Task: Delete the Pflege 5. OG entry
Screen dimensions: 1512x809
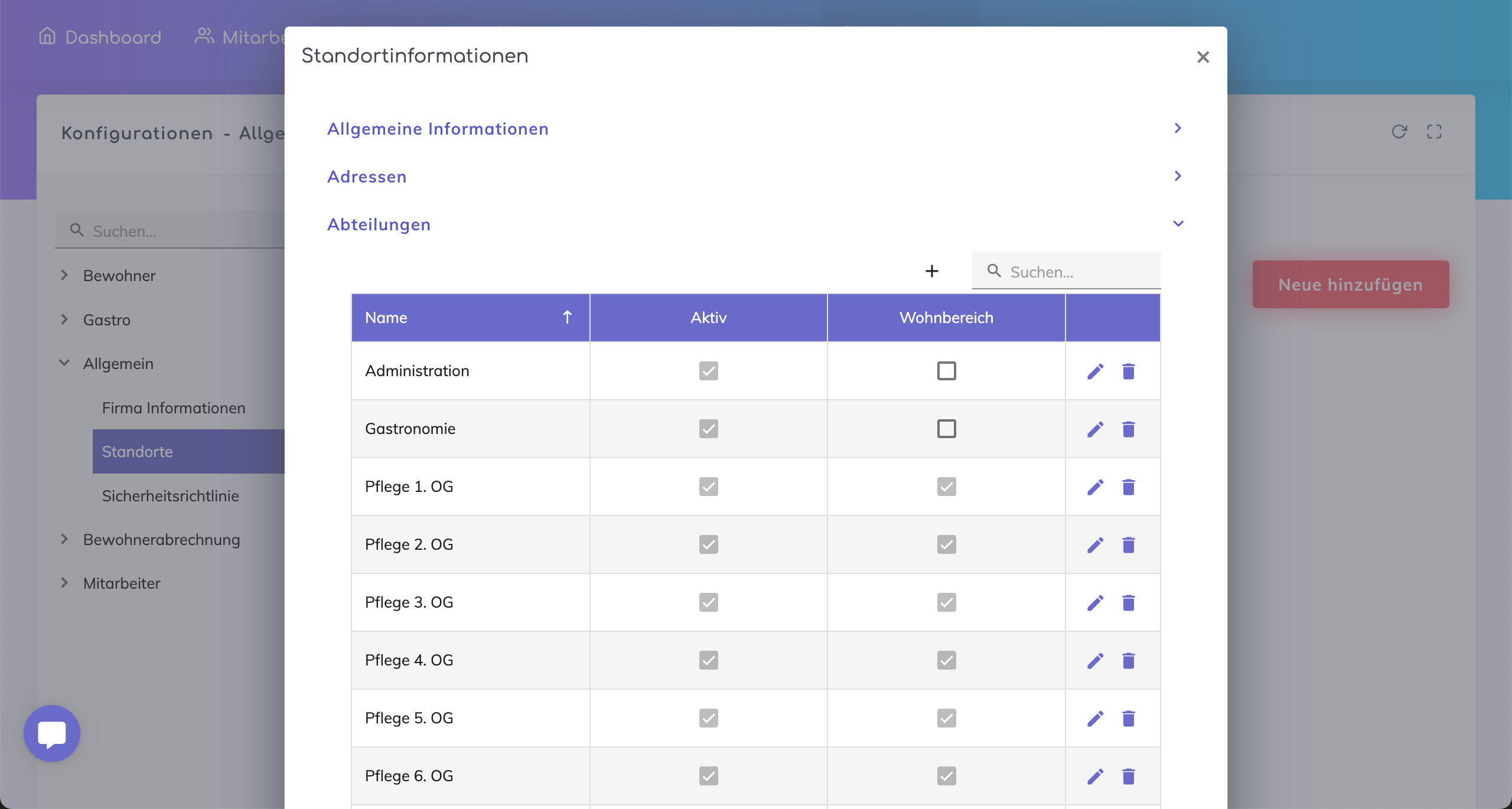Action: click(x=1128, y=719)
